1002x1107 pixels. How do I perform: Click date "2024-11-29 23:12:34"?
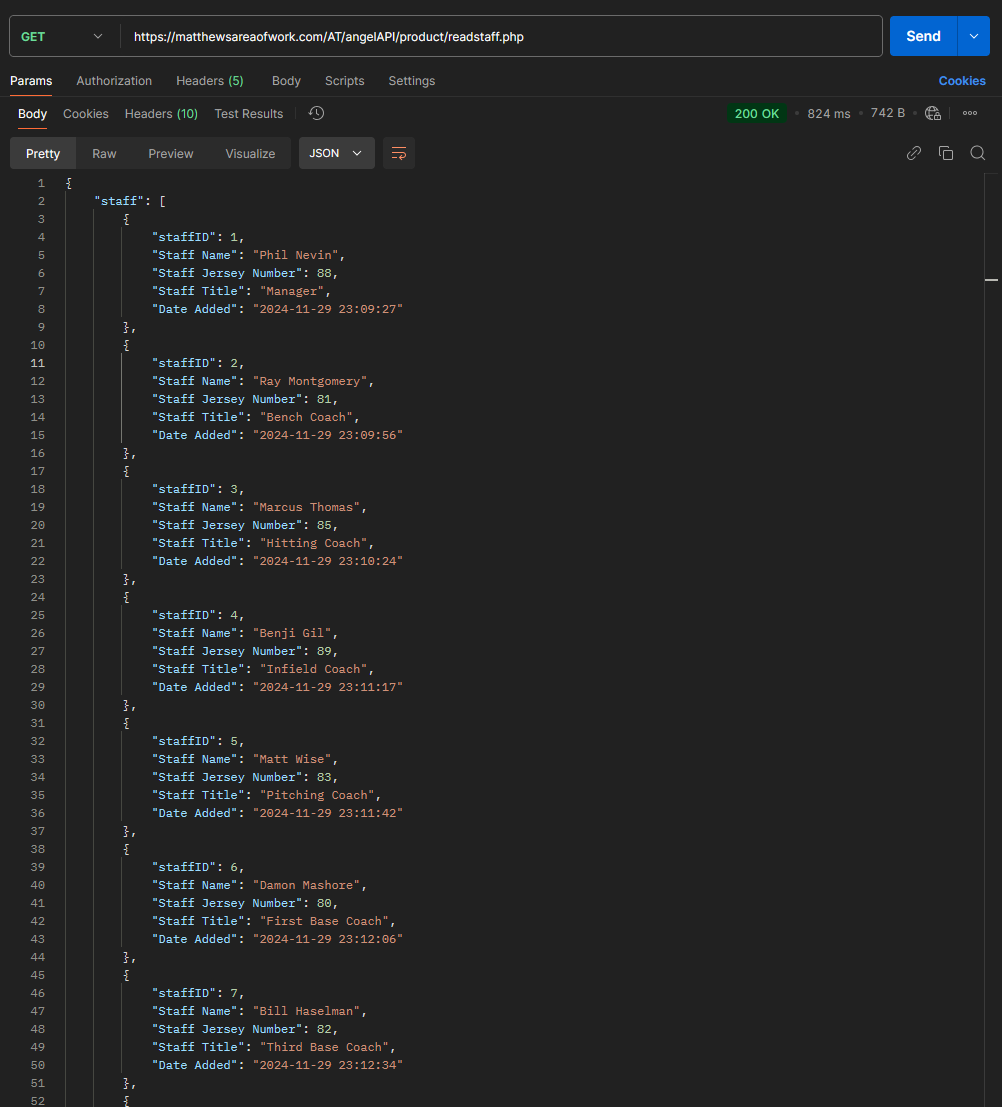click(328, 1065)
